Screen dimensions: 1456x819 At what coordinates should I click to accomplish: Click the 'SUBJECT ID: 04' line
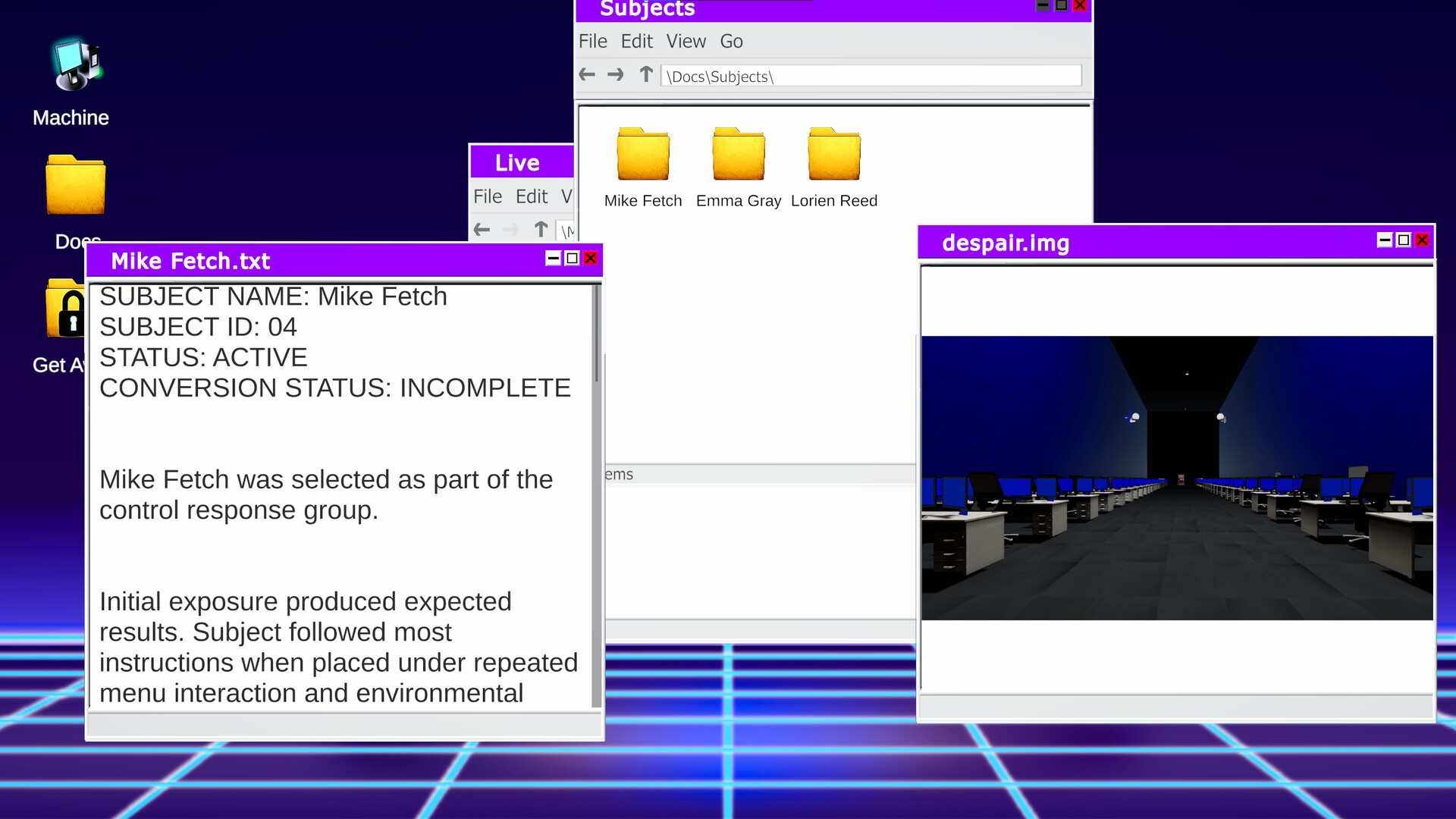[198, 327]
